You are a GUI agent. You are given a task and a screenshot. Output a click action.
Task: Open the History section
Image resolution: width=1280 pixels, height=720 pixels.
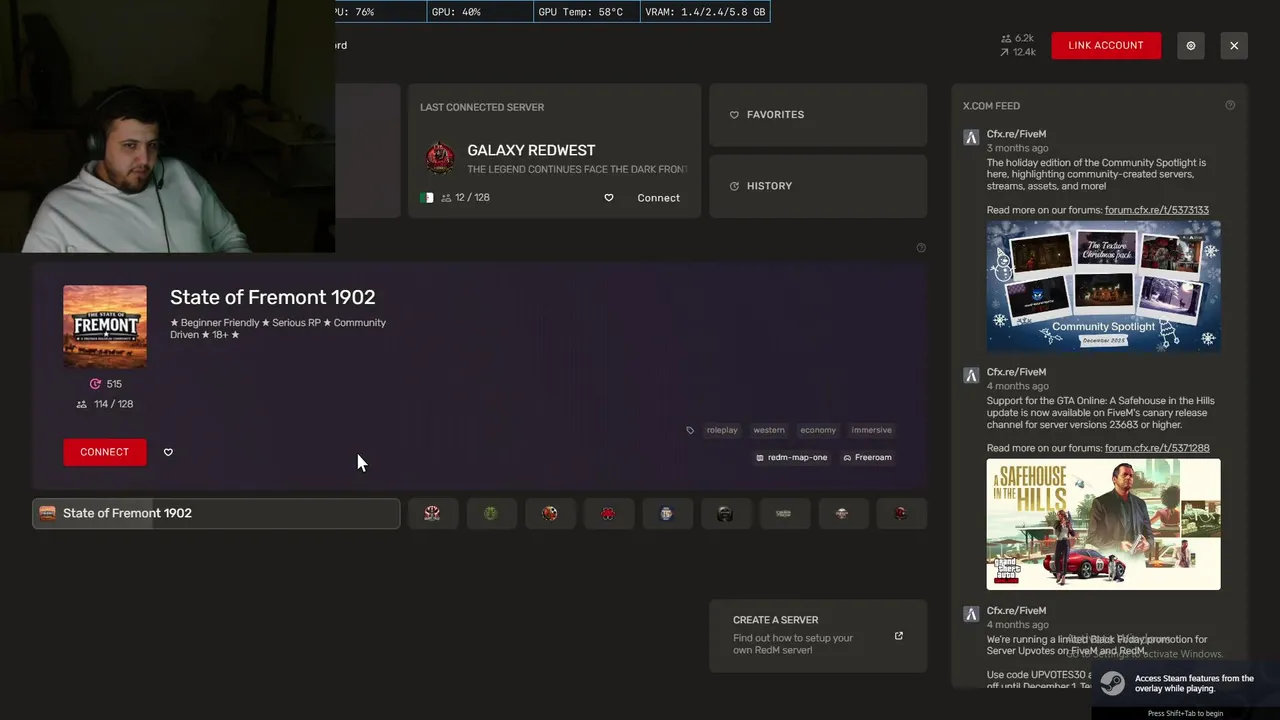coord(818,186)
